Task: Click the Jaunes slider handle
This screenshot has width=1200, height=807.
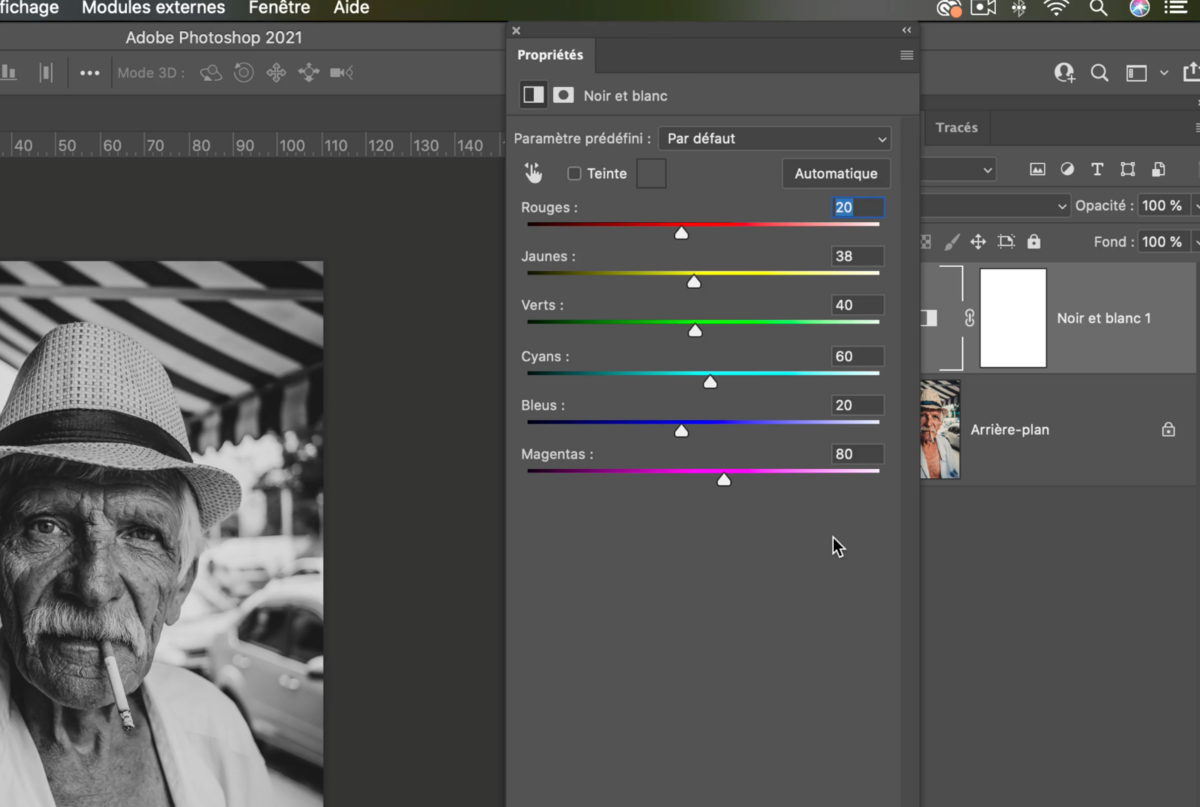Action: tap(694, 282)
